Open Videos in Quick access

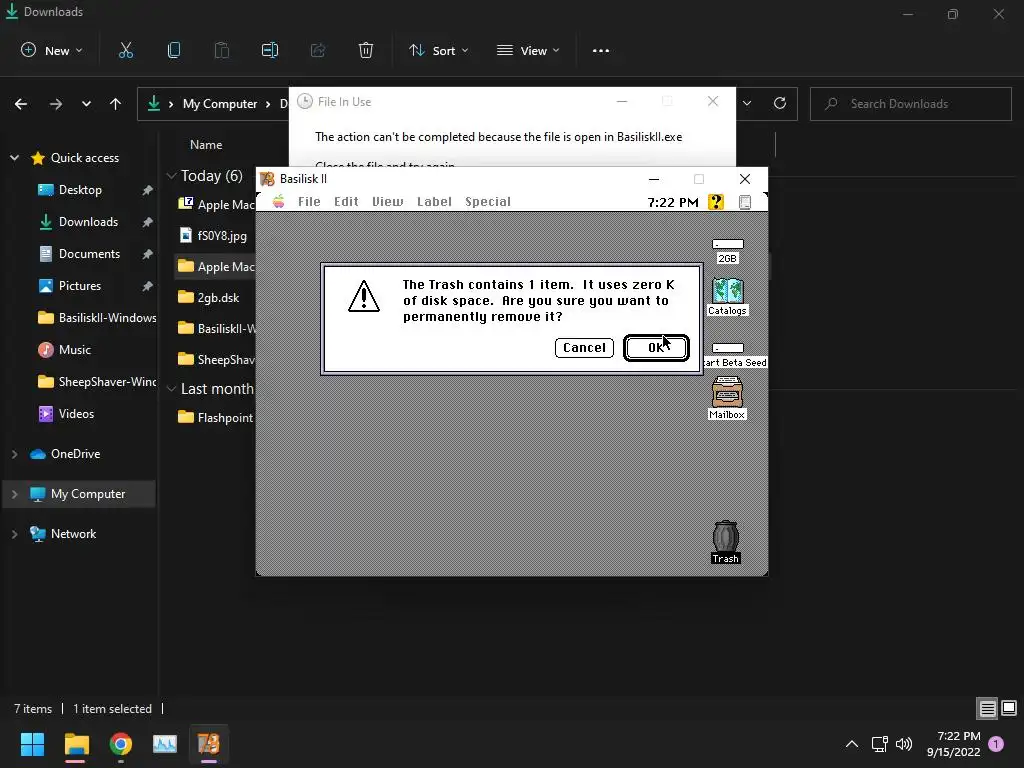pyautogui.click(x=76, y=414)
